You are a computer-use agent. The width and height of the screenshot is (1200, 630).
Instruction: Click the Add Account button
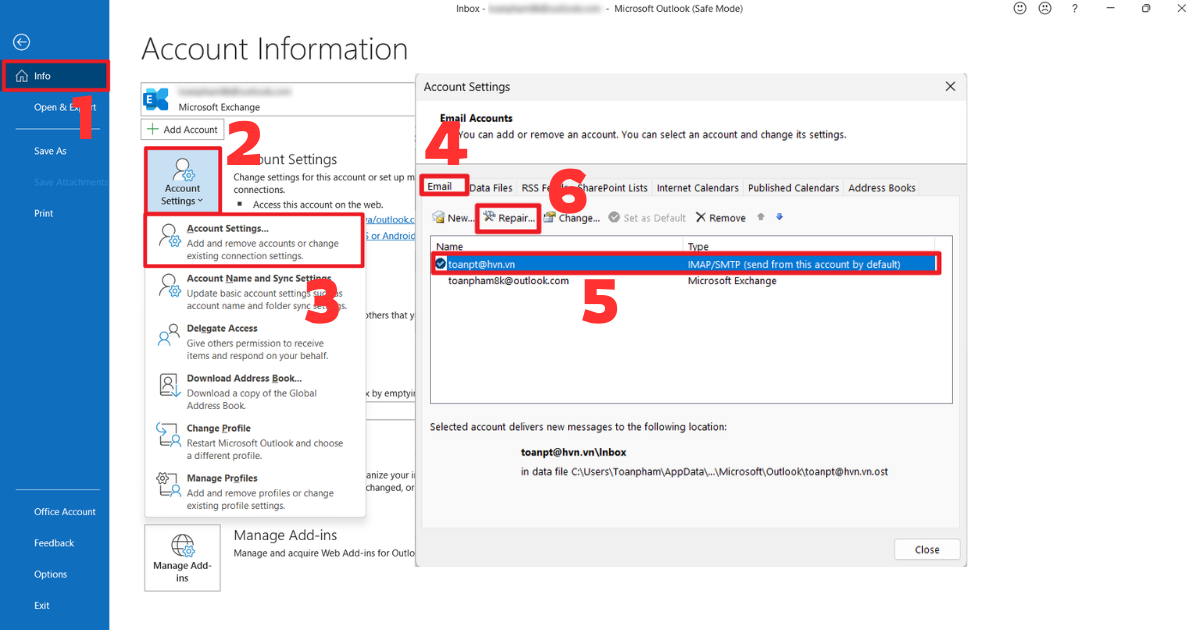pyautogui.click(x=182, y=129)
